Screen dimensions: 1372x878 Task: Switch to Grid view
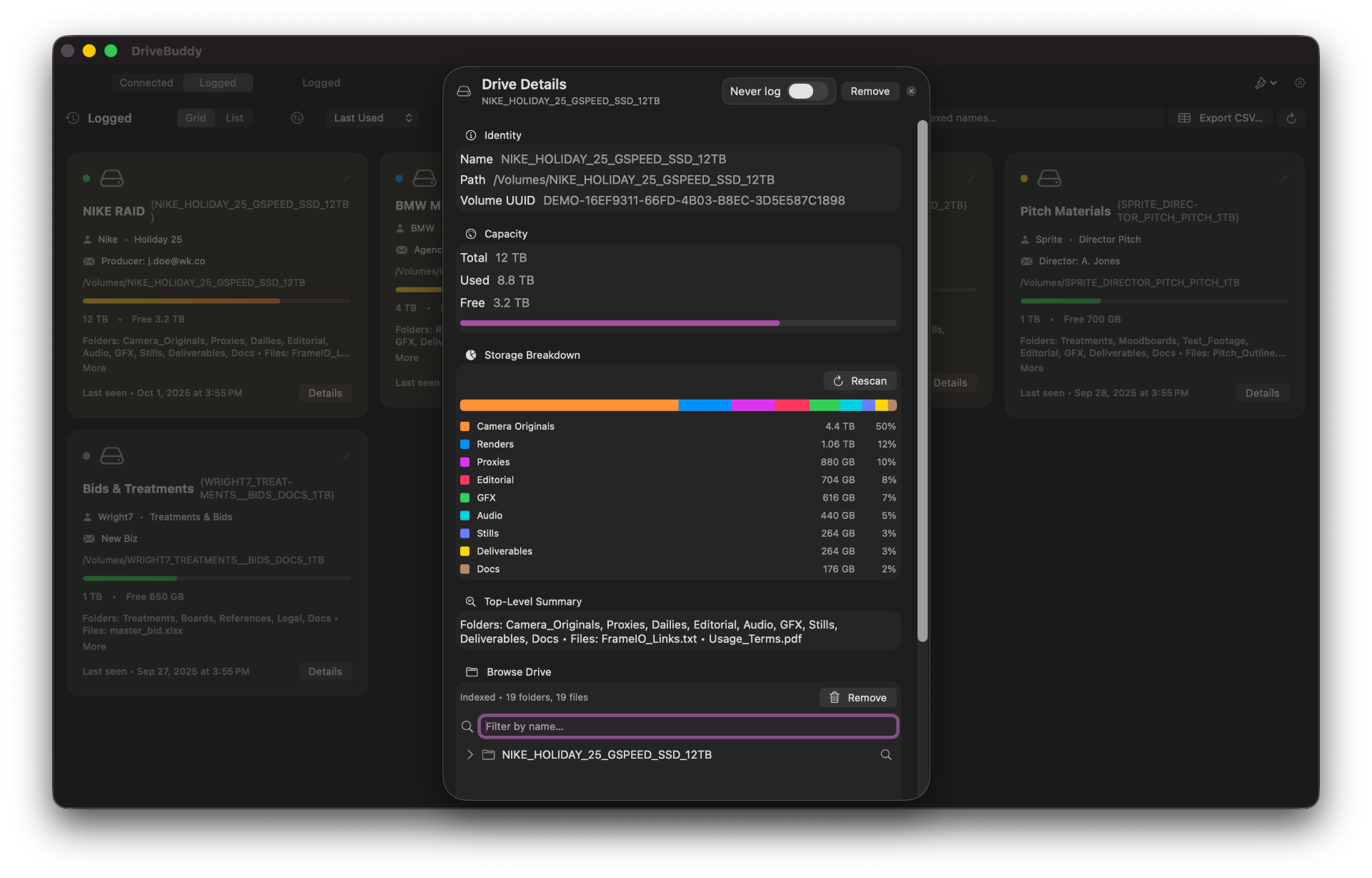pyautogui.click(x=195, y=118)
